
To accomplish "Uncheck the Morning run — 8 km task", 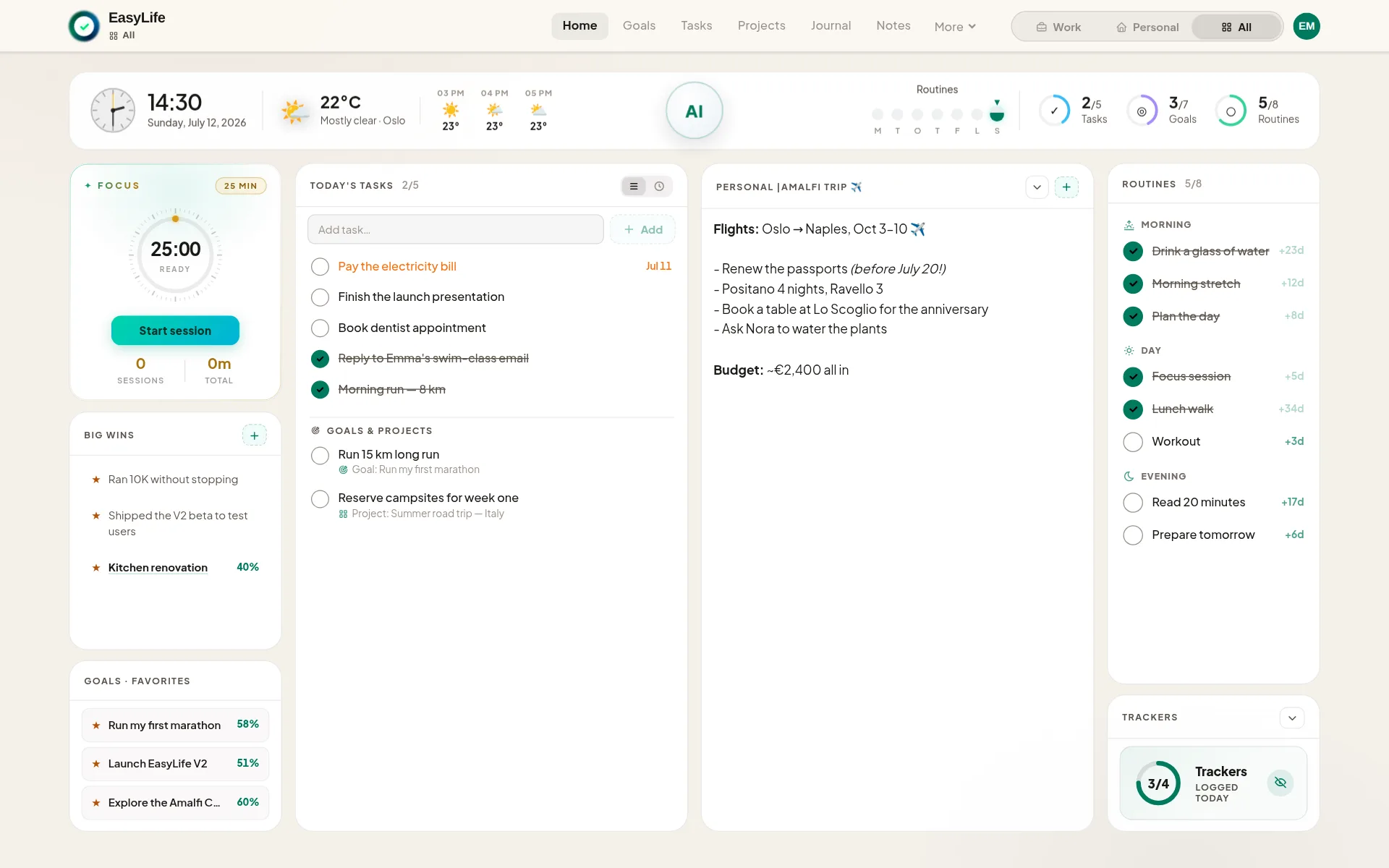I will point(320,390).
